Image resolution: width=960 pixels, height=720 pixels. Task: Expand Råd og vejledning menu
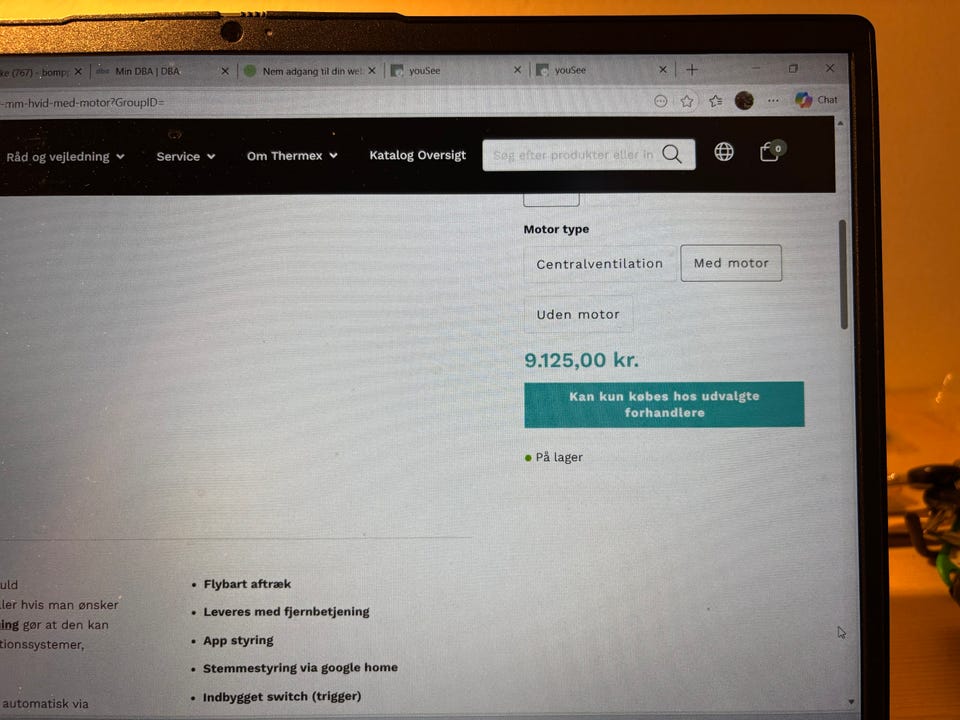(x=65, y=157)
